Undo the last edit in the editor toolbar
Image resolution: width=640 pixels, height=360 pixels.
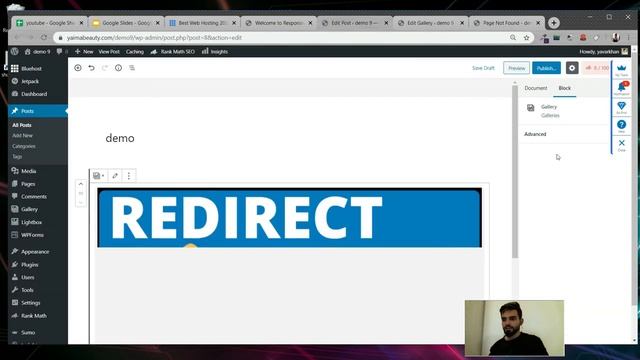tap(91, 68)
